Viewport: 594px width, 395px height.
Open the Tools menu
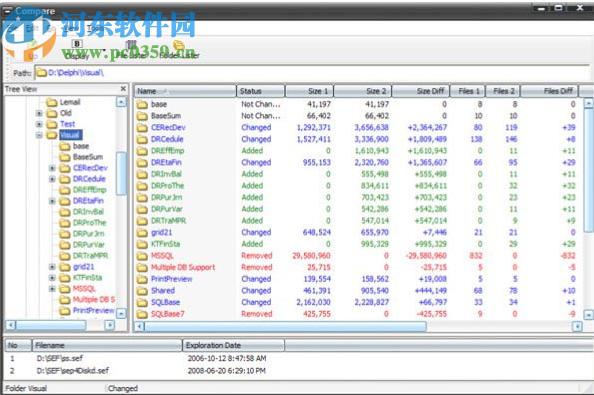(x=95, y=28)
